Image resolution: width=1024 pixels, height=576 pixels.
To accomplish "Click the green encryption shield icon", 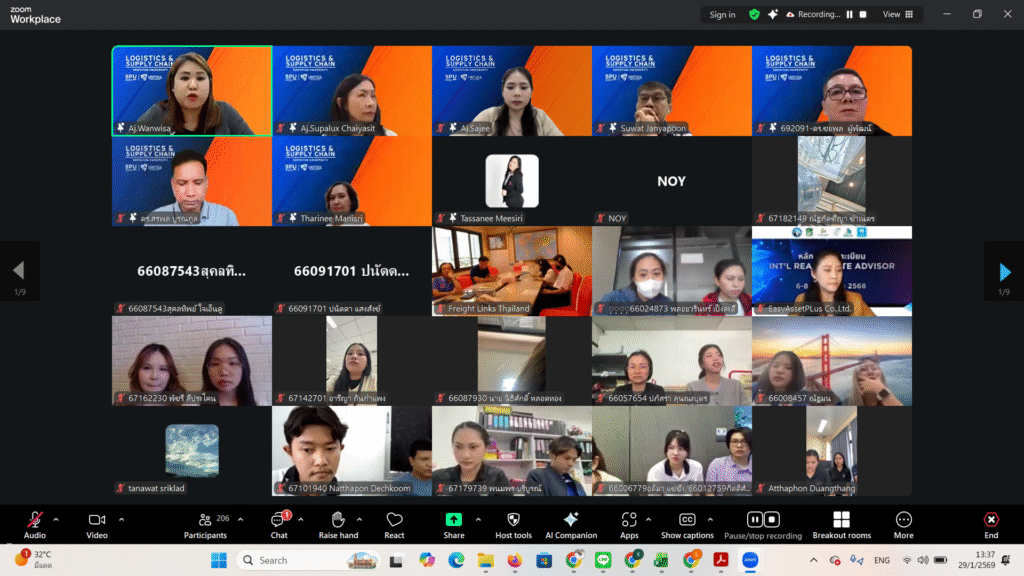I will coord(754,14).
